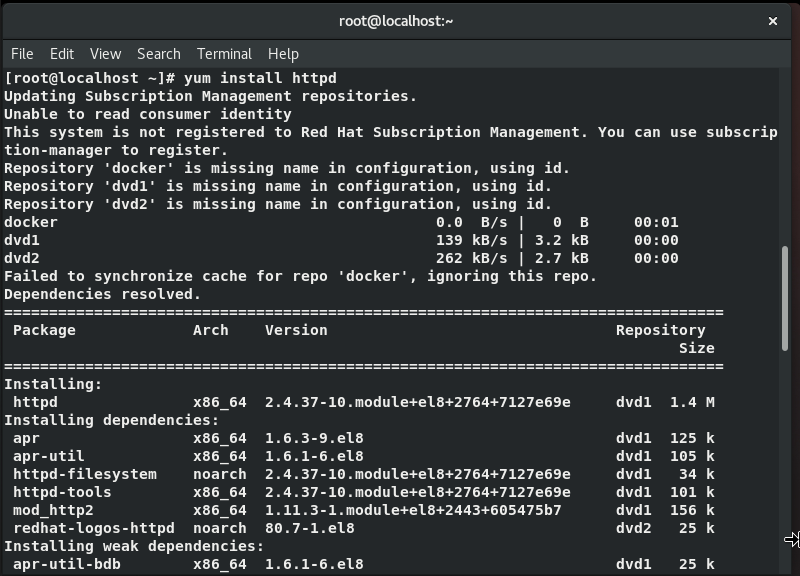Open the Terminal menu
Image resolution: width=800 pixels, height=576 pixels.
click(224, 54)
